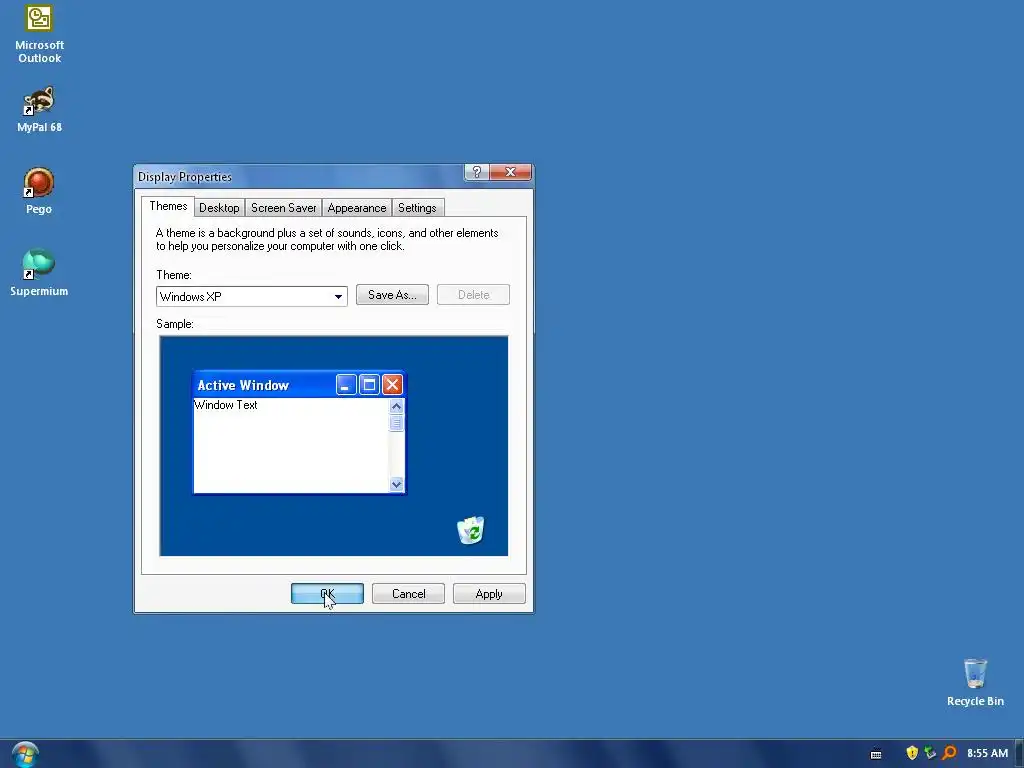Viewport: 1024px width, 768px height.
Task: Select the Supermium desktop shortcut
Action: click(x=39, y=272)
